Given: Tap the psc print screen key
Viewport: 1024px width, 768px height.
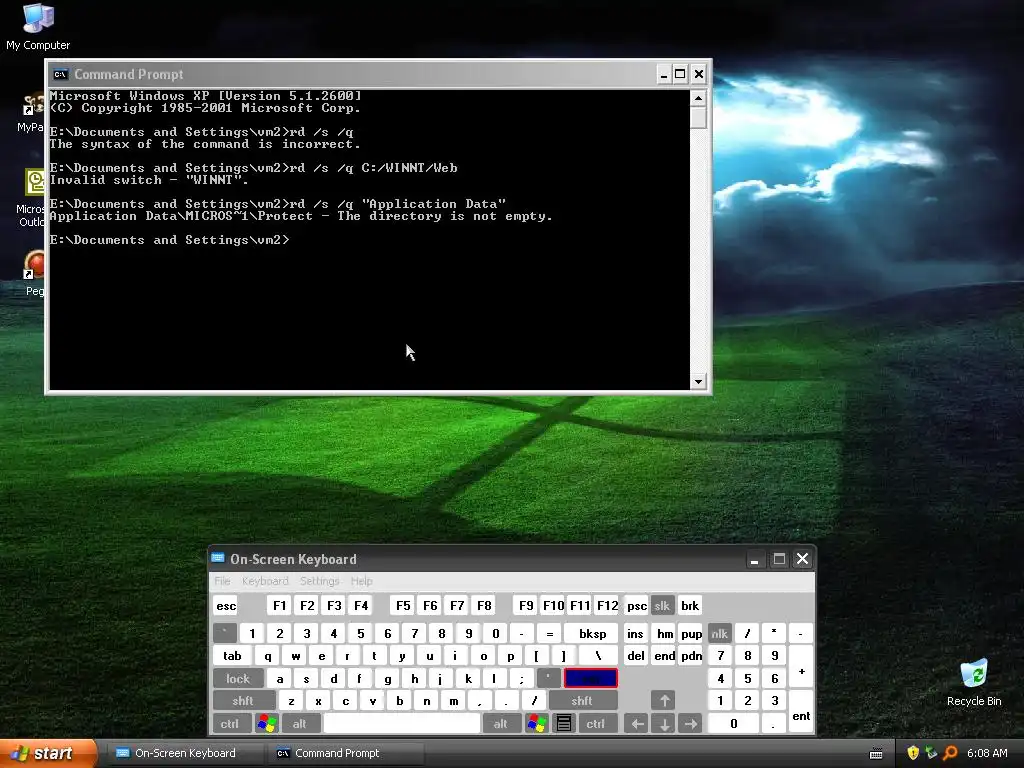Looking at the screenshot, I should [x=637, y=606].
